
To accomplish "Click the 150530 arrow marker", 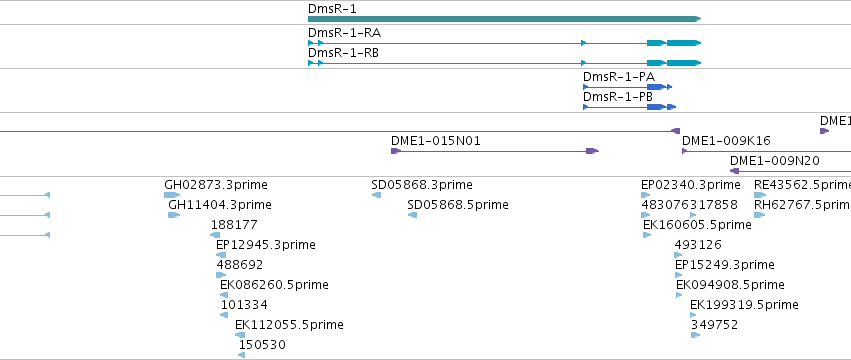I will click(x=242, y=355).
